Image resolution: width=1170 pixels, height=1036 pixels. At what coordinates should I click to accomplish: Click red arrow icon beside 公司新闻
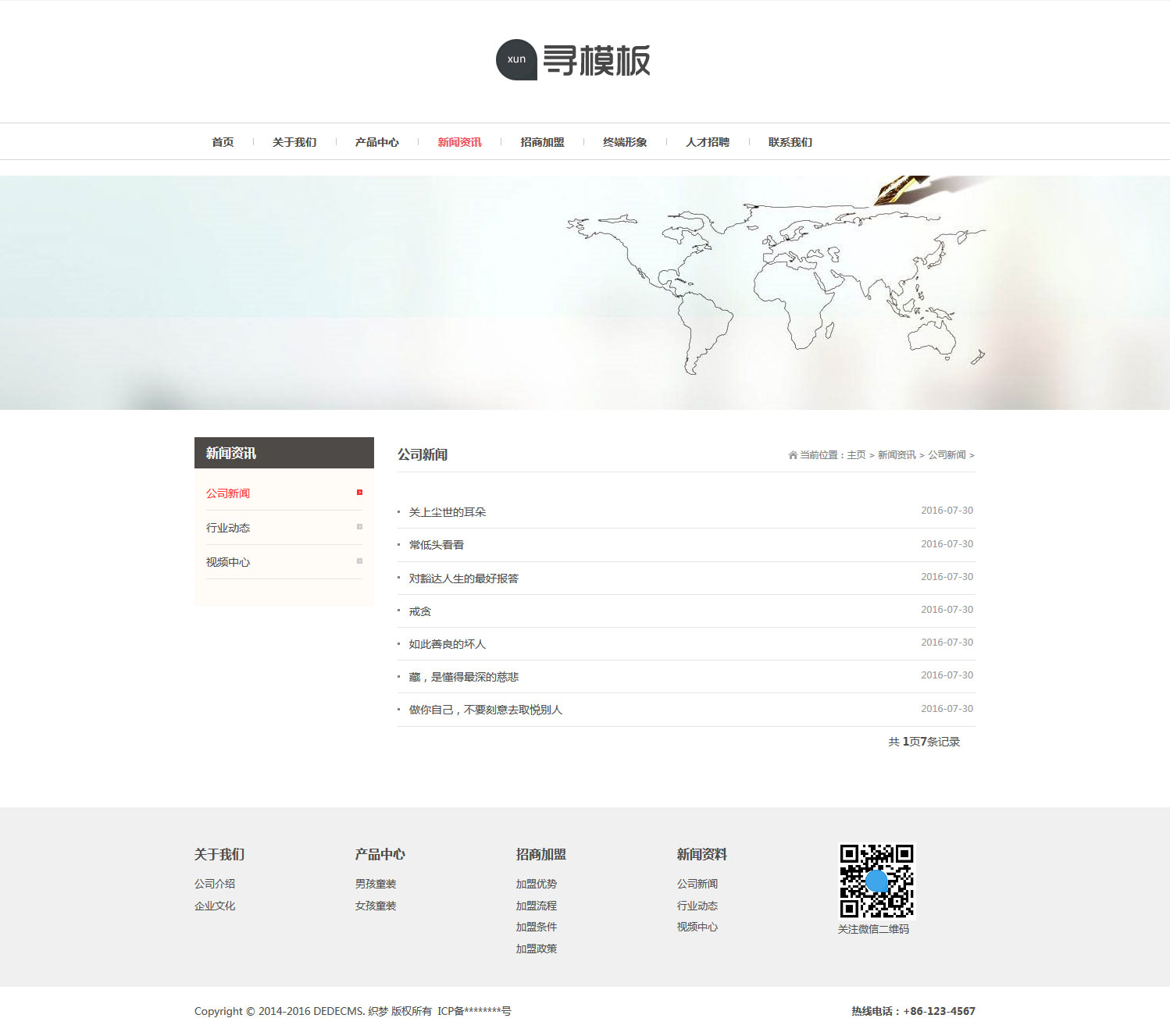[x=359, y=493]
